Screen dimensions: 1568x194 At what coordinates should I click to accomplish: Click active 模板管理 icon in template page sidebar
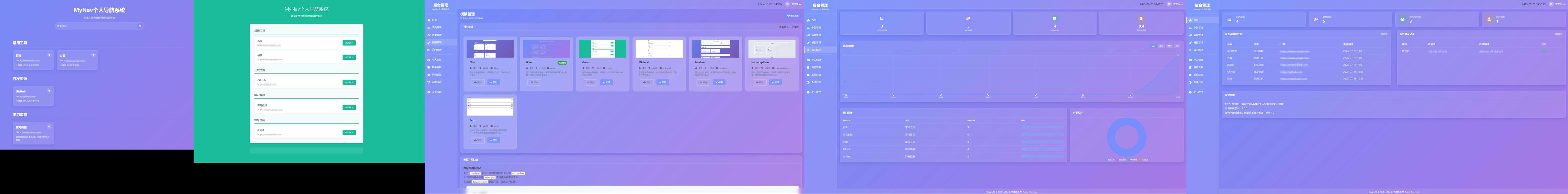pyautogui.click(x=429, y=42)
